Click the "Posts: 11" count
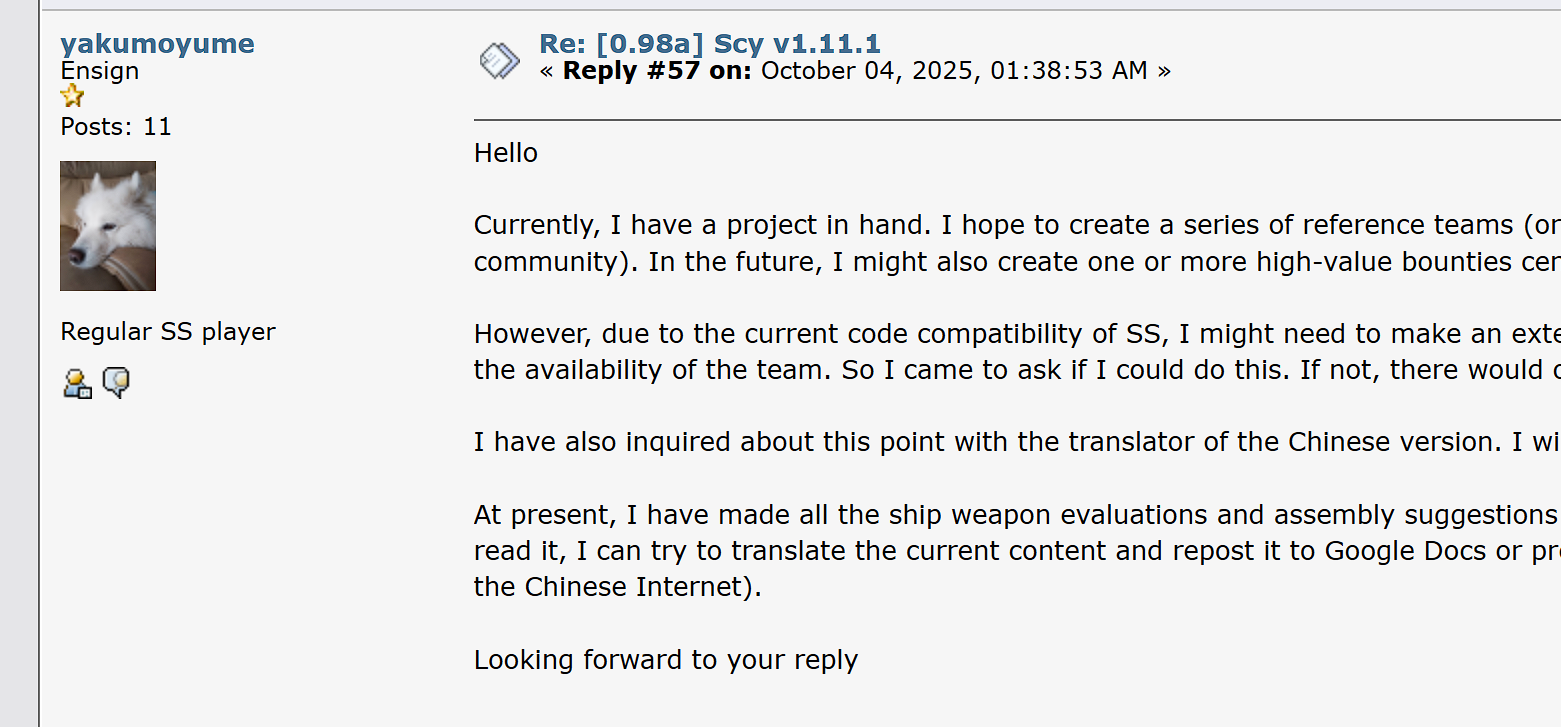The height and width of the screenshot is (727, 1561). click(x=116, y=127)
